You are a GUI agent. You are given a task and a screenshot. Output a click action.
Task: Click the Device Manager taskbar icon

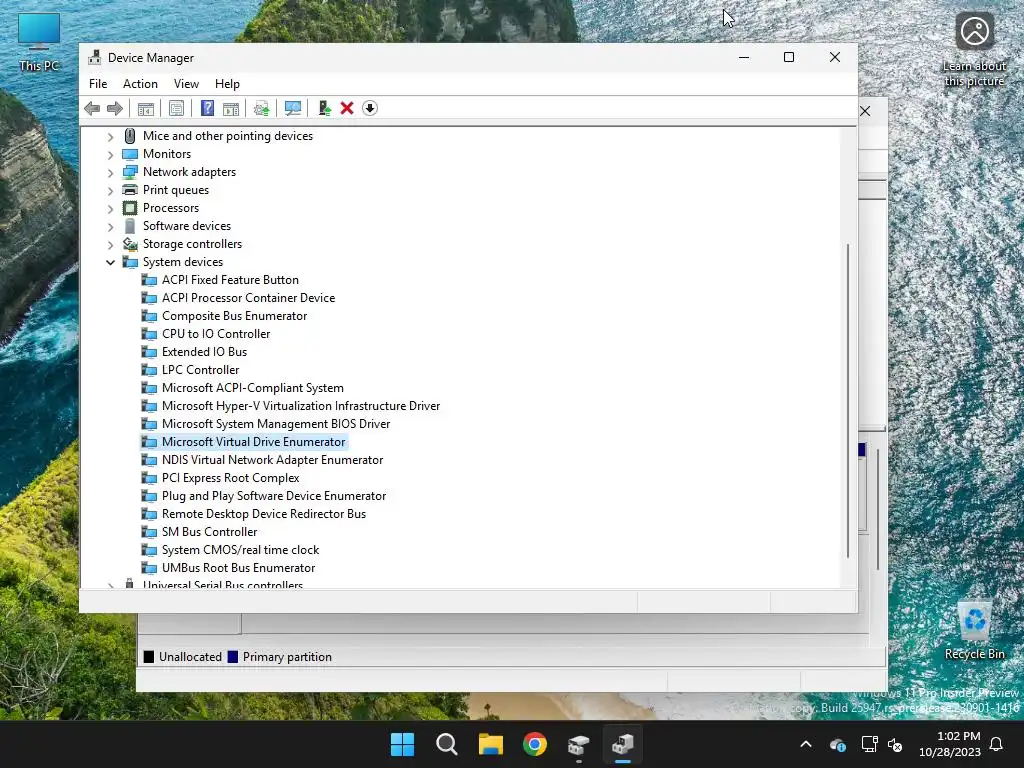click(x=622, y=744)
